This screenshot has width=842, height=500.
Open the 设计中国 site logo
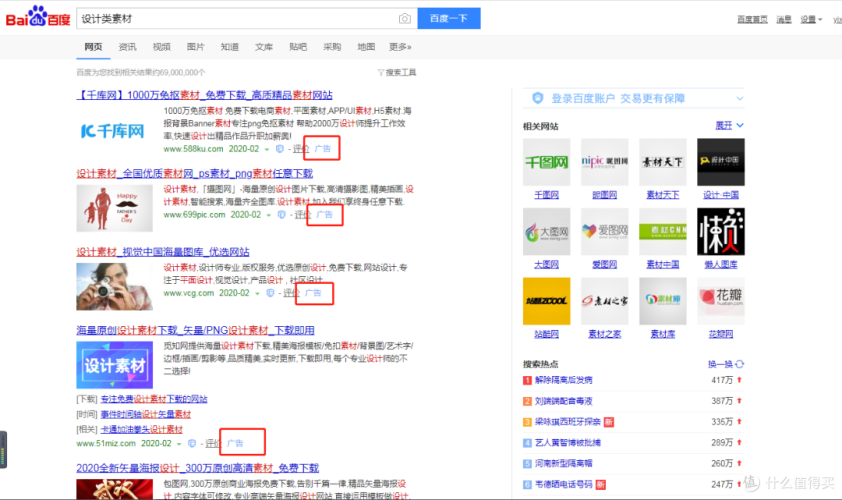[x=721, y=162]
